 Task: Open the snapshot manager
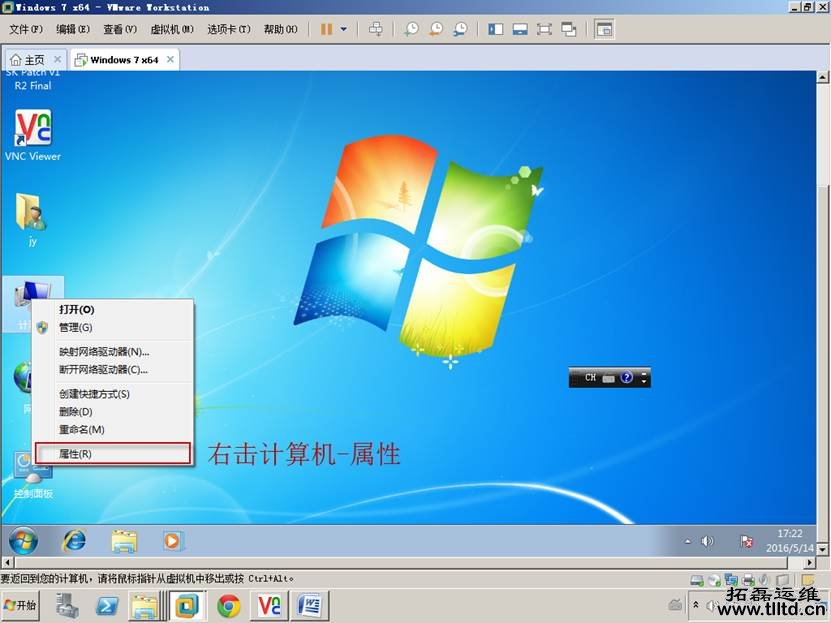pyautogui.click(x=460, y=29)
